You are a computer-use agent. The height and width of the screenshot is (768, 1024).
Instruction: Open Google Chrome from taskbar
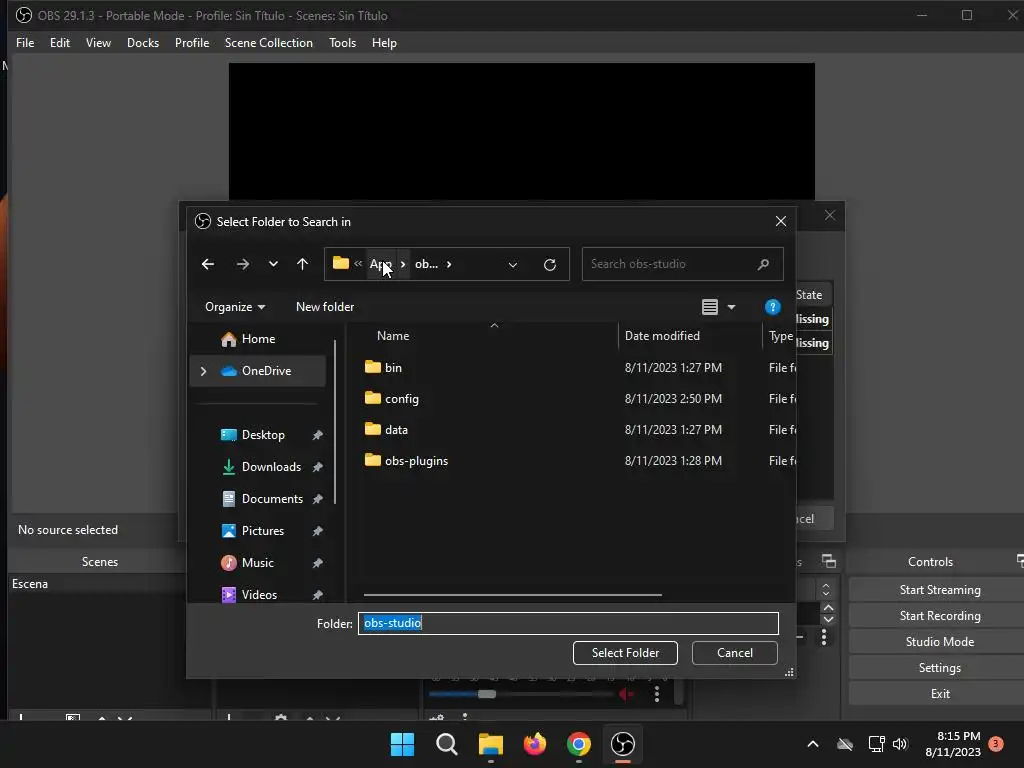tap(579, 744)
